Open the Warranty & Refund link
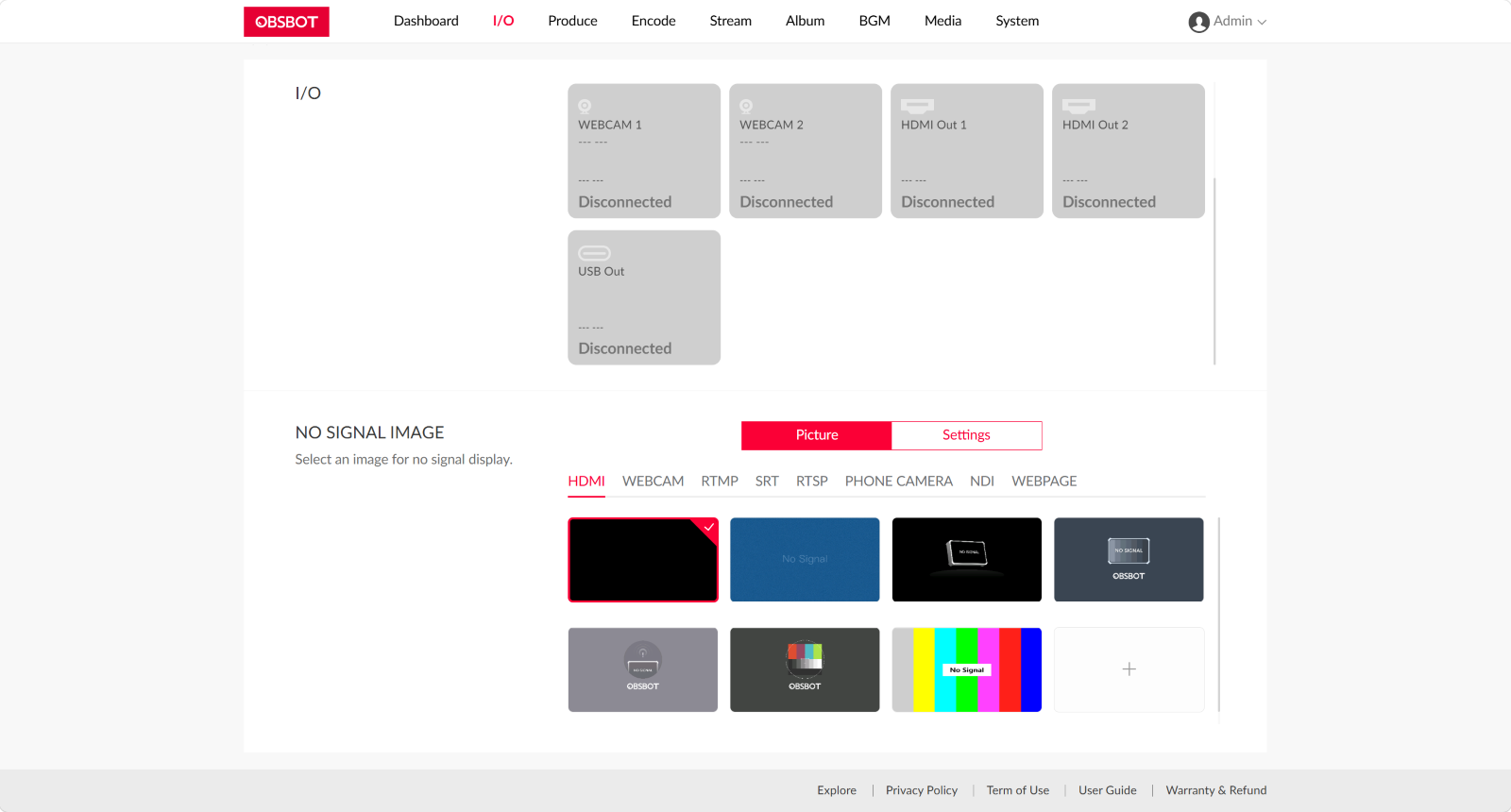Screen dimensions: 1511x812 point(1216,790)
